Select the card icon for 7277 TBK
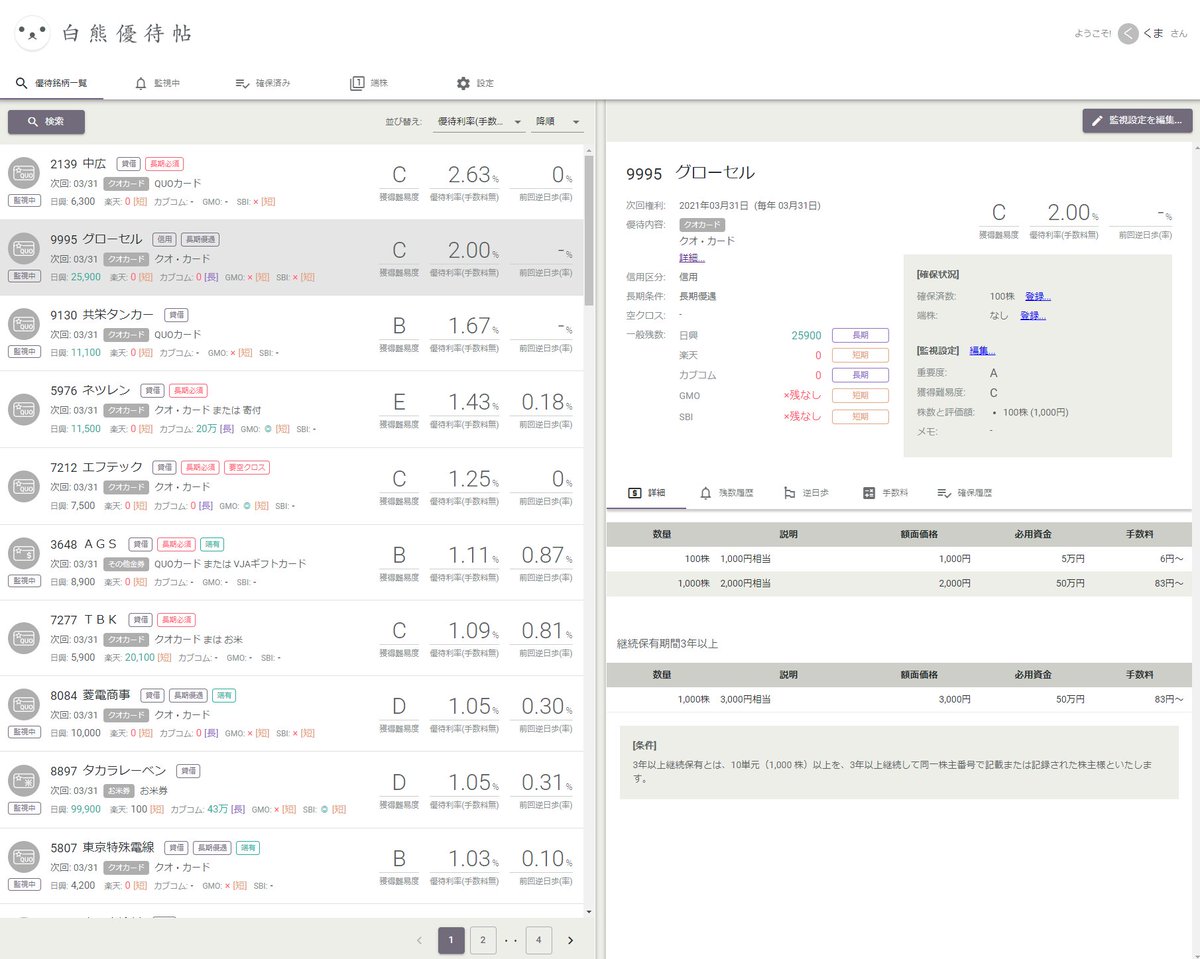The width and height of the screenshot is (1200, 959). [x=23, y=637]
